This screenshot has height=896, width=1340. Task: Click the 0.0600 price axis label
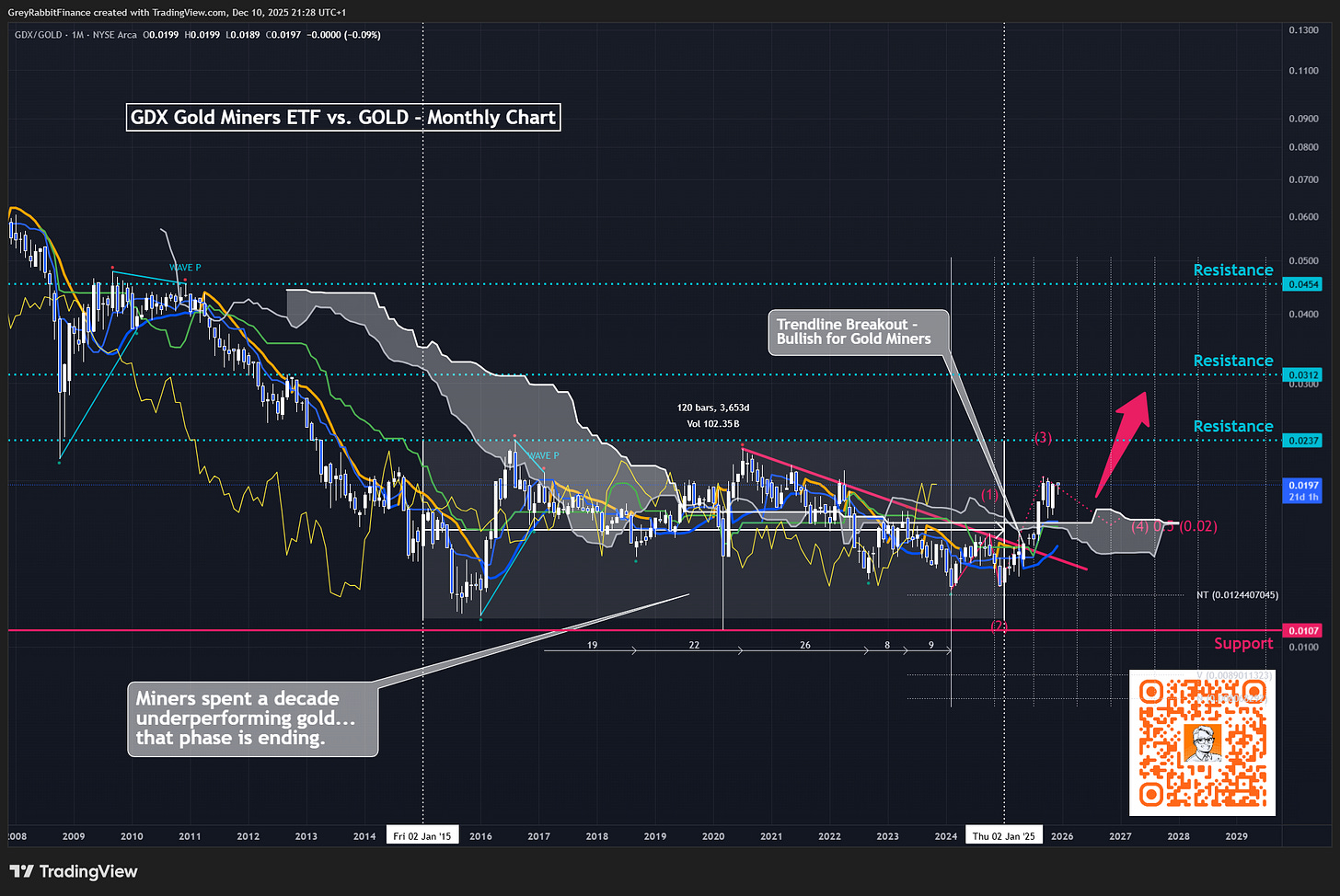[x=1303, y=217]
